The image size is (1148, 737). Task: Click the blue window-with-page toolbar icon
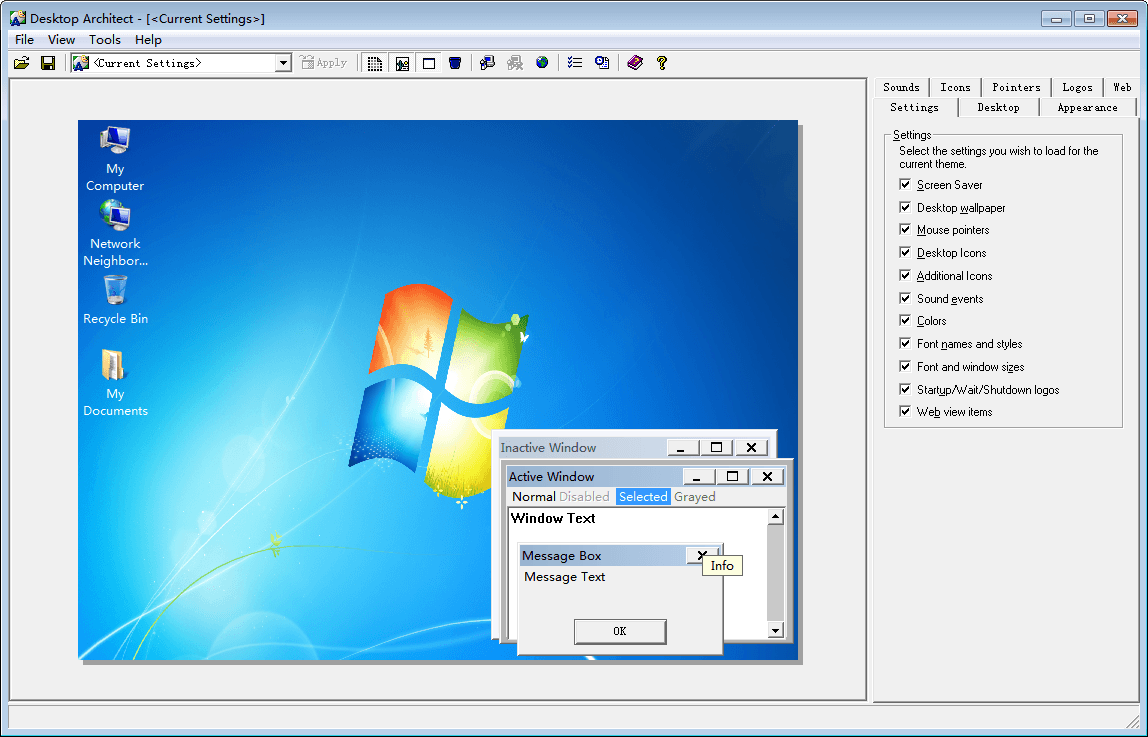coord(602,63)
